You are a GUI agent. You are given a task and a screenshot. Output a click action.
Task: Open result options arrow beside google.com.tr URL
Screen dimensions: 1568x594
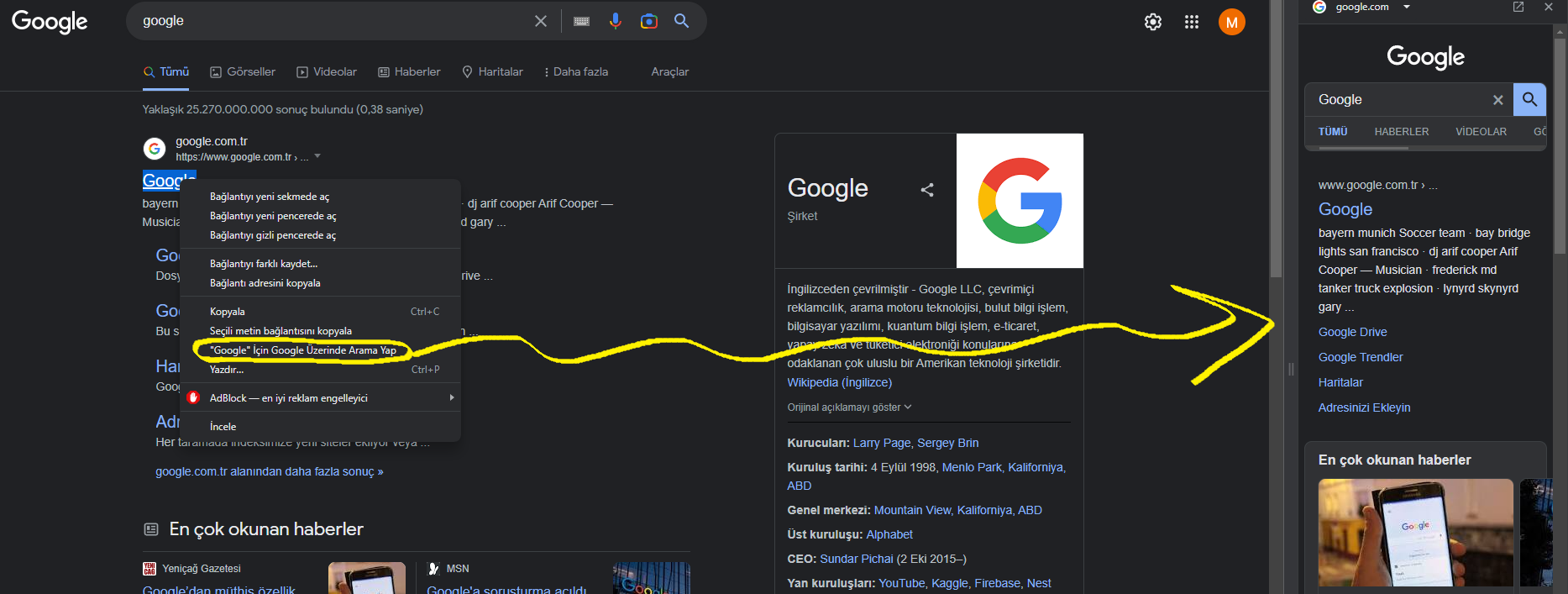[317, 156]
